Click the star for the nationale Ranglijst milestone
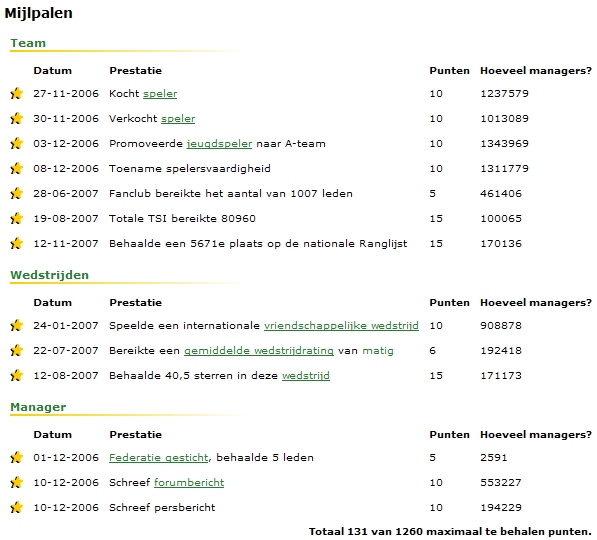This screenshot has height=540, width=597. (x=16, y=243)
